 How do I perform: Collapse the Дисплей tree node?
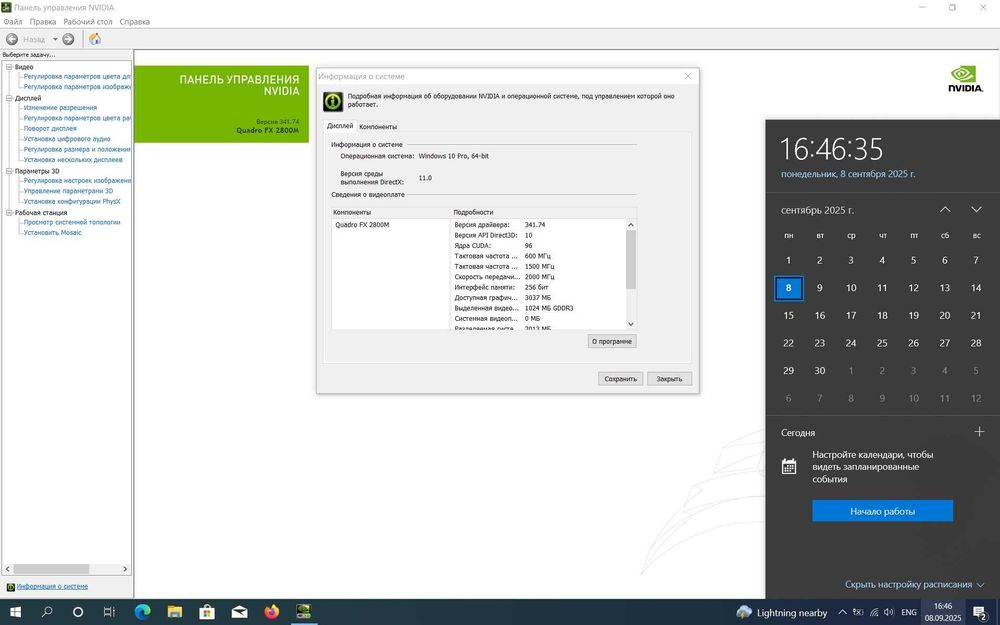pos(9,98)
